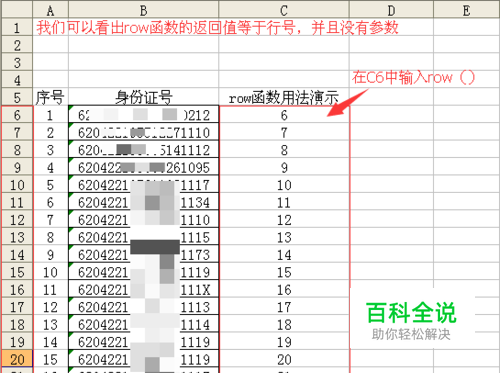Select column A header

pyautogui.click(x=50, y=10)
